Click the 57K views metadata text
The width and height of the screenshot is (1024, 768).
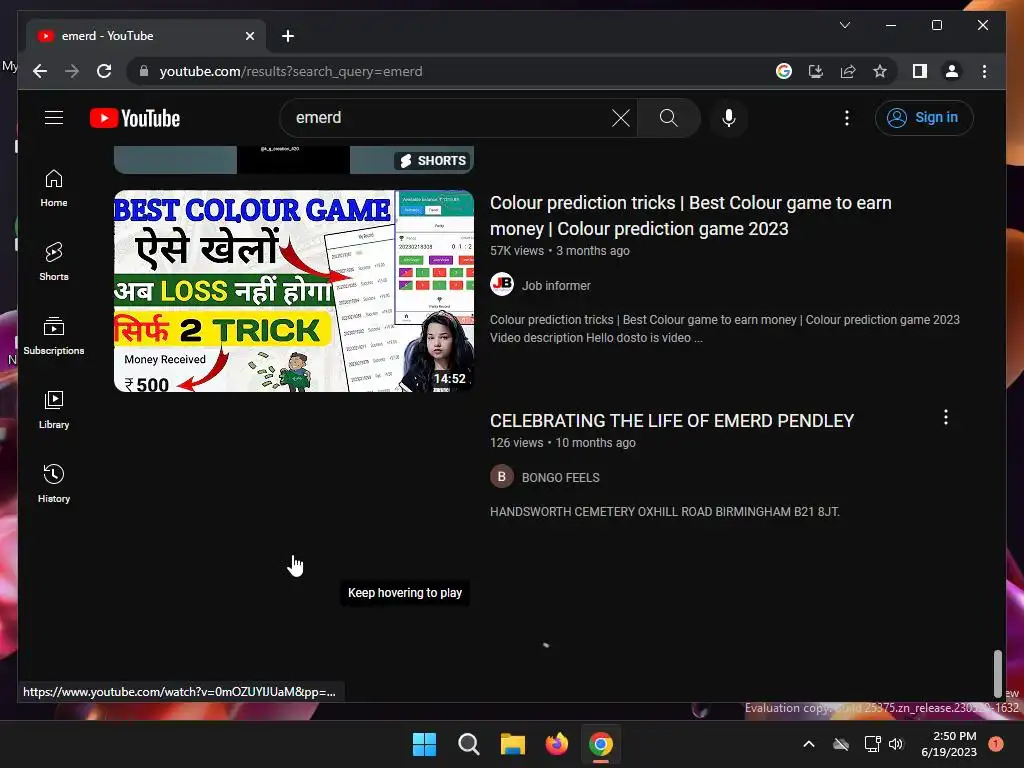click(x=517, y=251)
